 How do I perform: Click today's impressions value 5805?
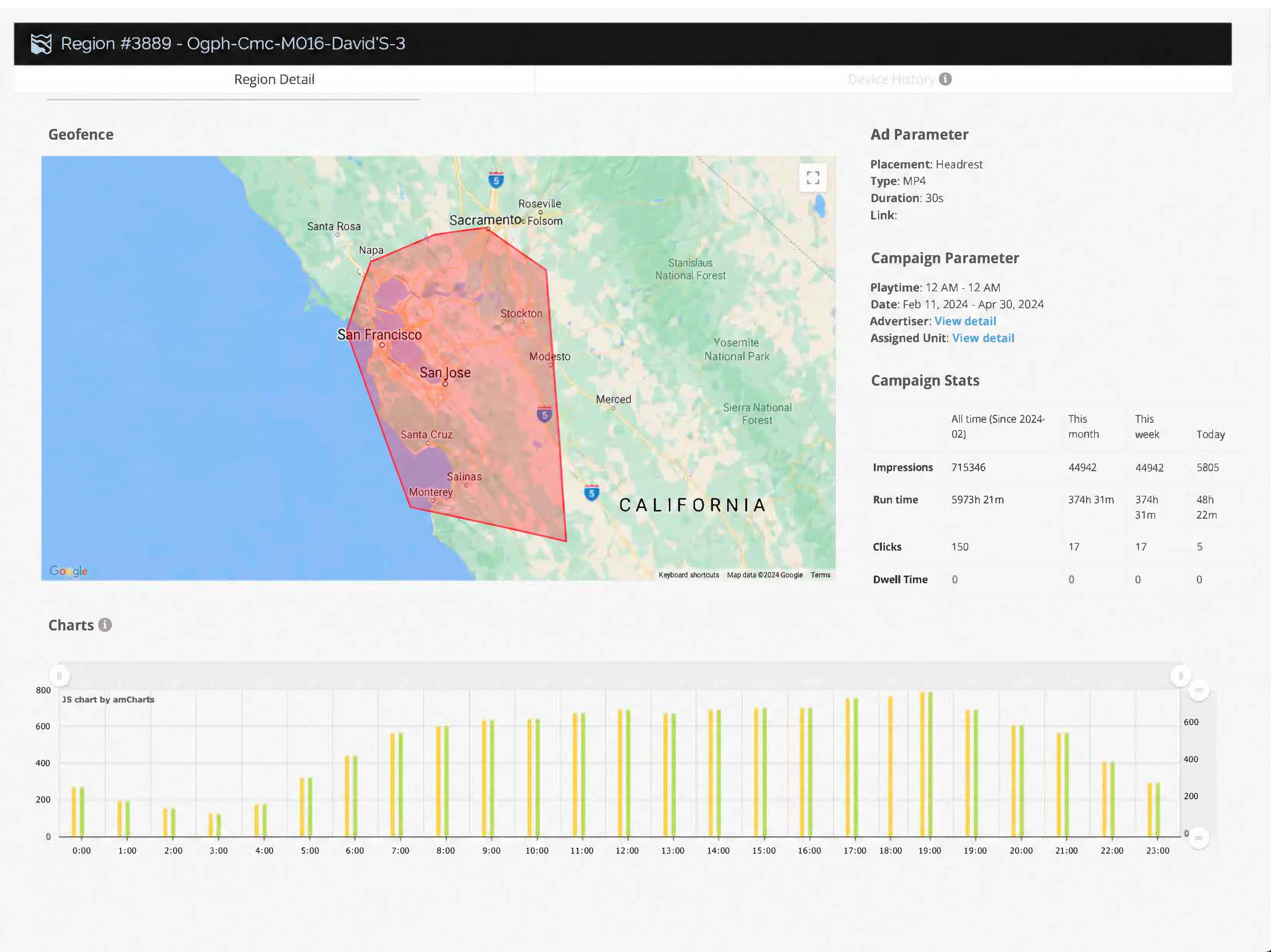click(x=1207, y=468)
